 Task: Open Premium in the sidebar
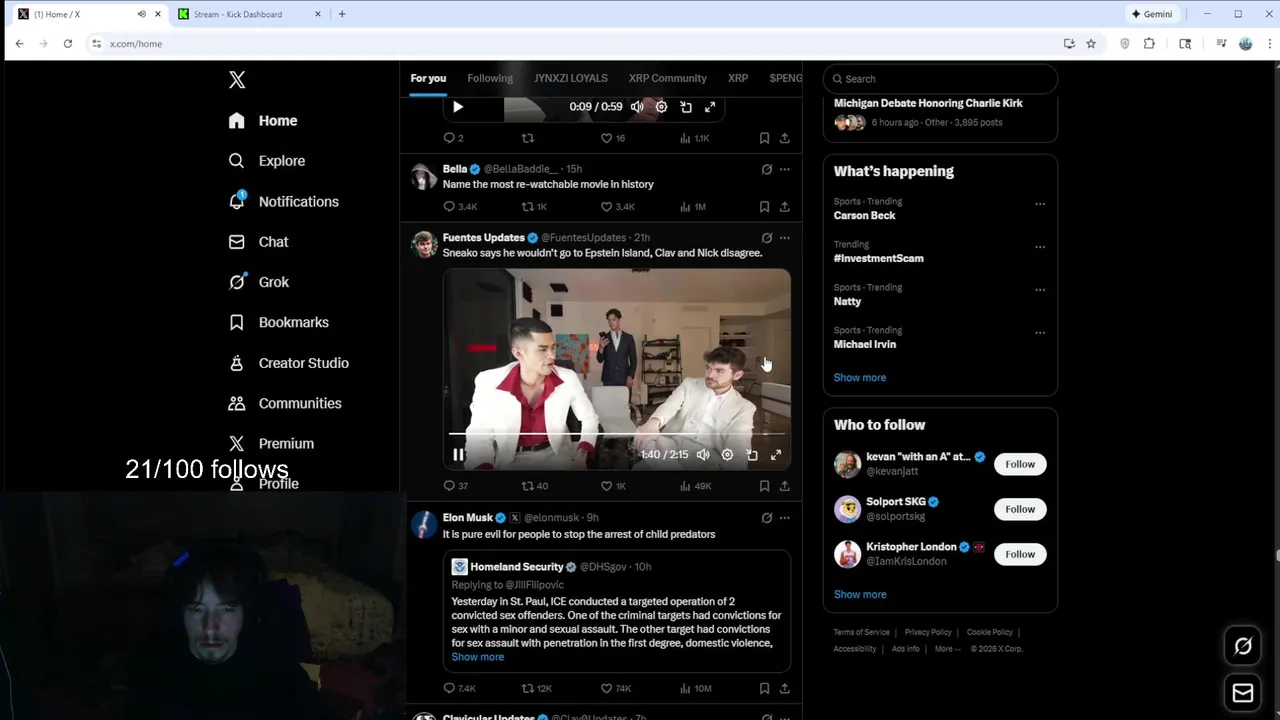[x=271, y=443]
